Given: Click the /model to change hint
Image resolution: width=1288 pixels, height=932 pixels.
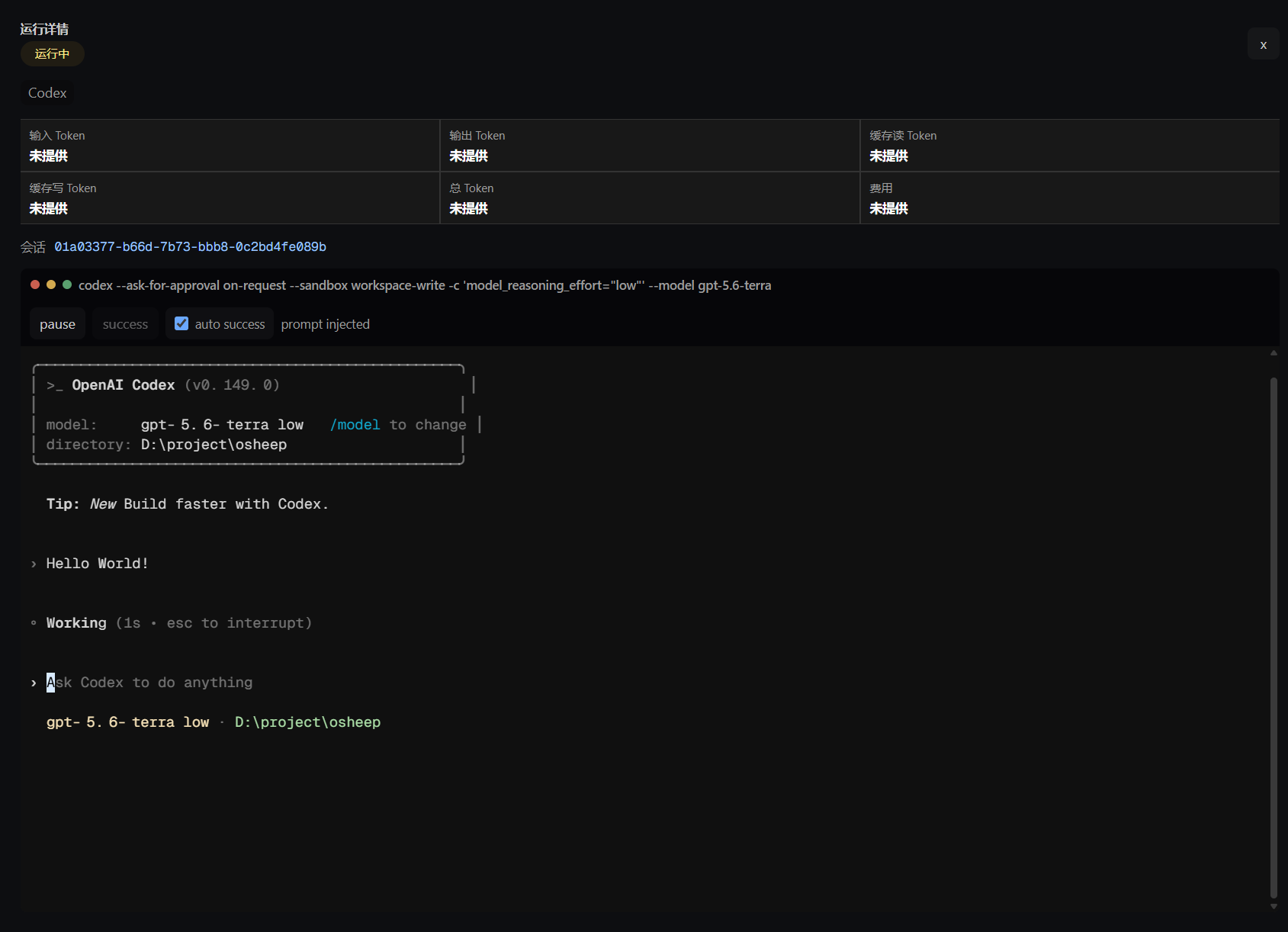Looking at the screenshot, I should [x=398, y=425].
